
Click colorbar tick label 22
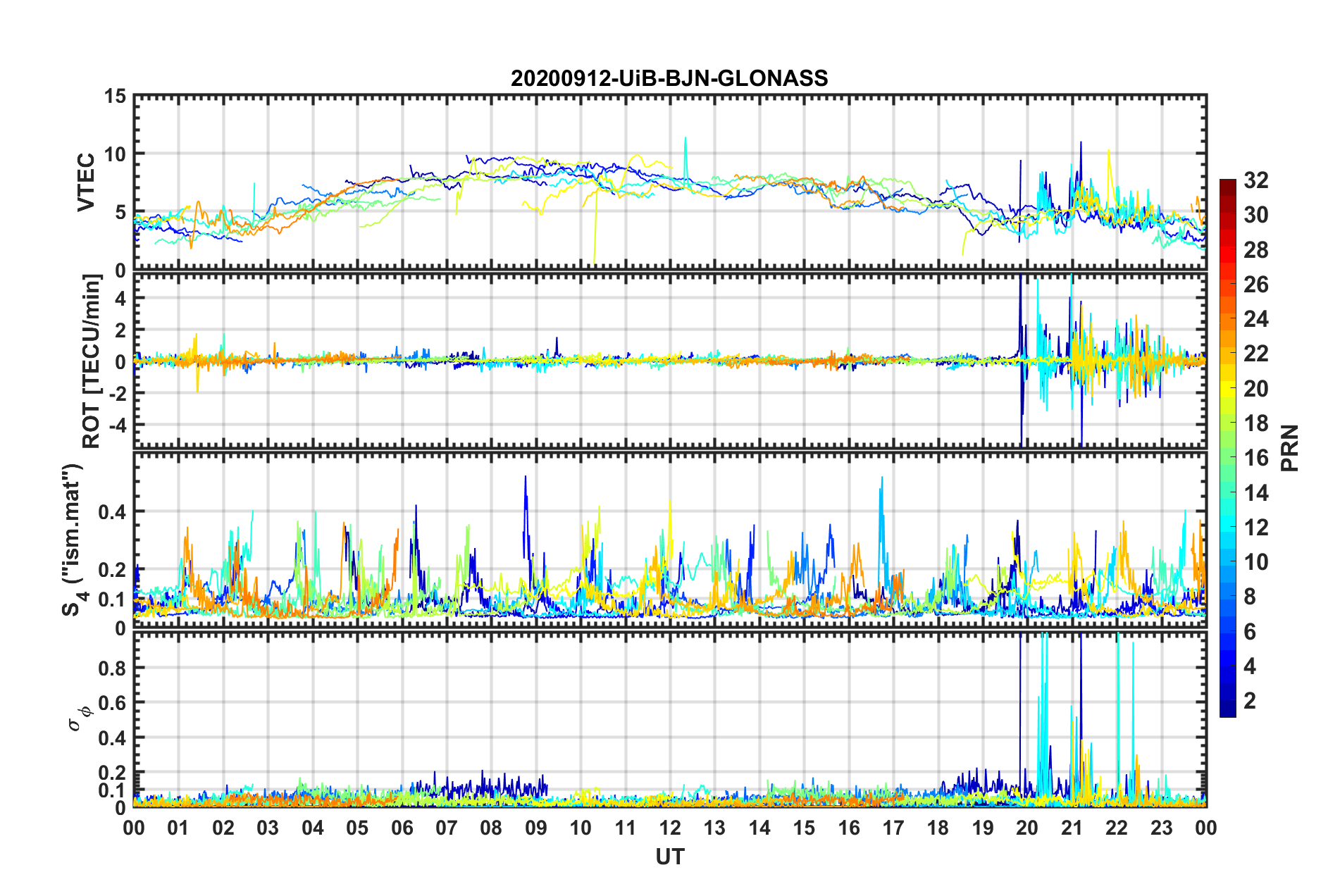[x=1255, y=354]
